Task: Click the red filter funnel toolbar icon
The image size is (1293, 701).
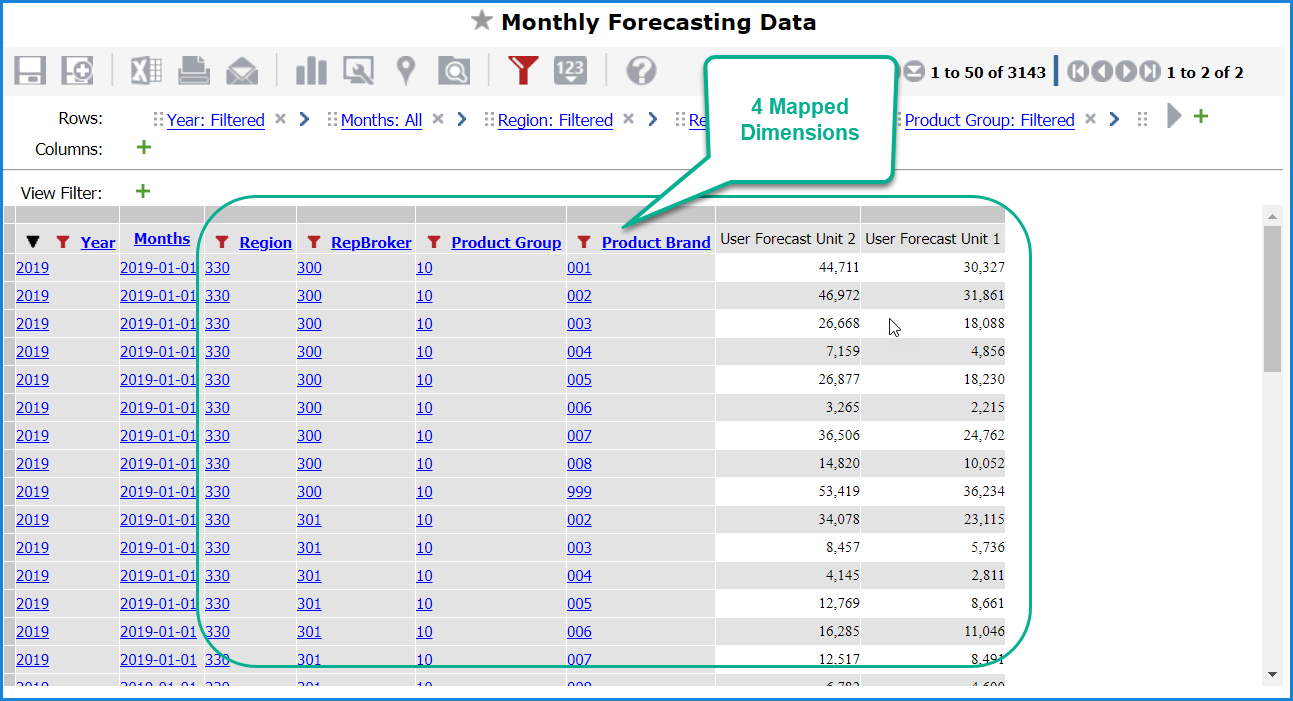Action: click(x=523, y=70)
